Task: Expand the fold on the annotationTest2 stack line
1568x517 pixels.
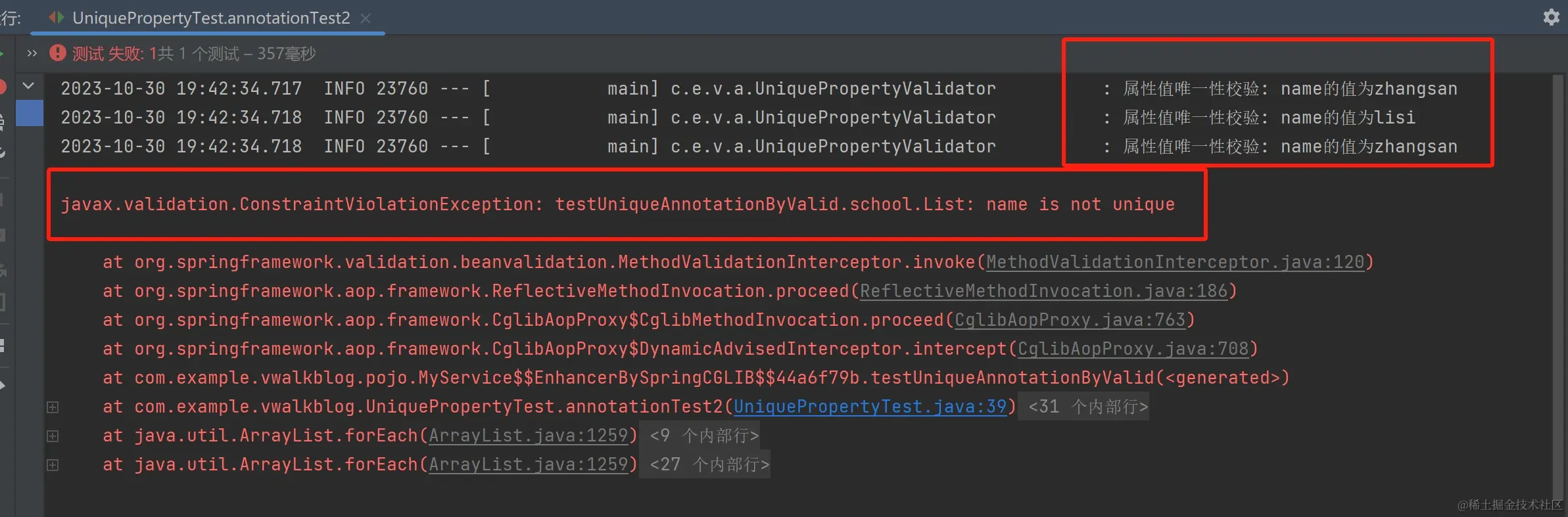Action: click(53, 407)
